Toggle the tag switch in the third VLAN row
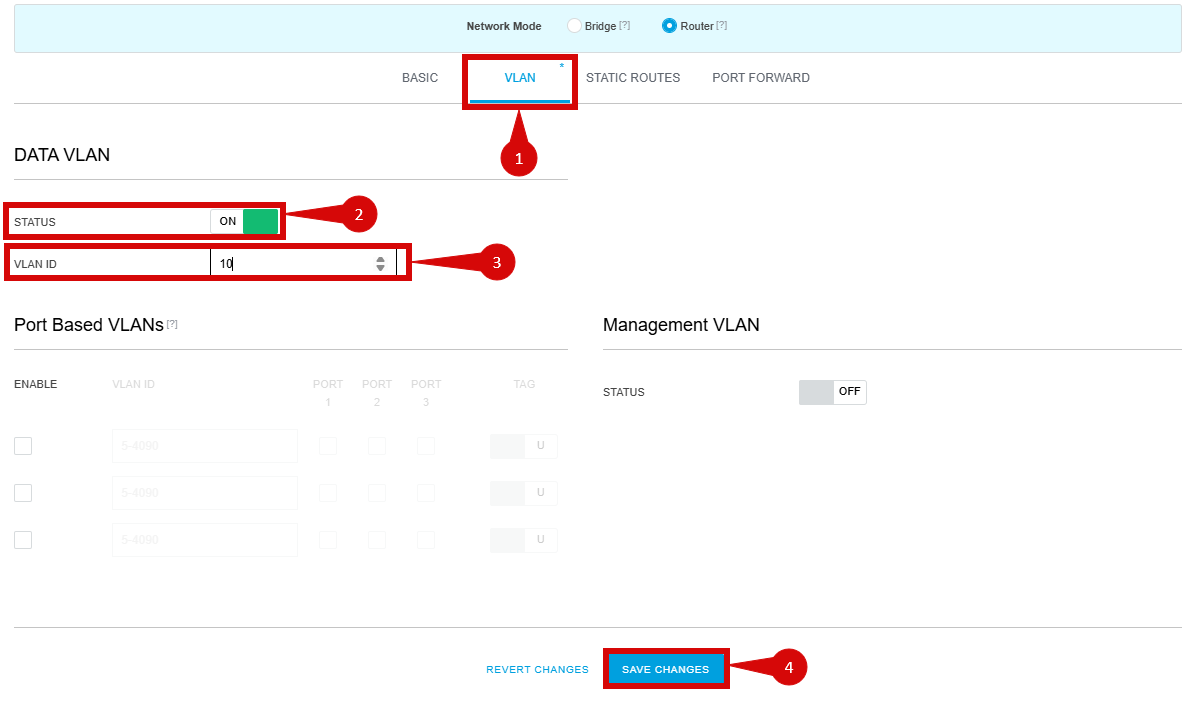Image resolution: width=1198 pixels, height=701 pixels. [x=524, y=540]
